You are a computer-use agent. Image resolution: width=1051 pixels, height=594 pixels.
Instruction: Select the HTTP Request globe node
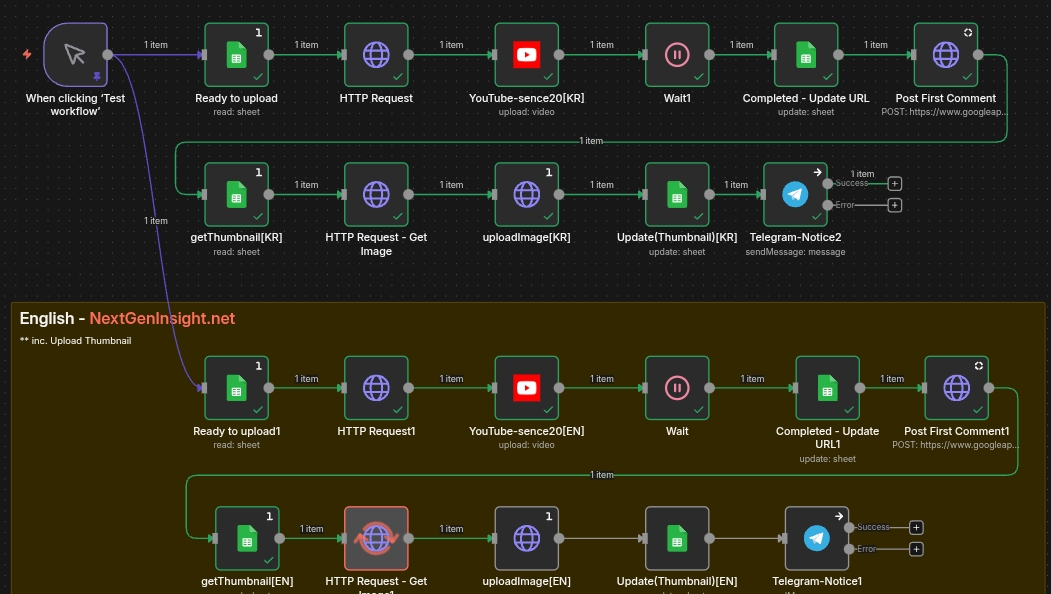point(376,55)
